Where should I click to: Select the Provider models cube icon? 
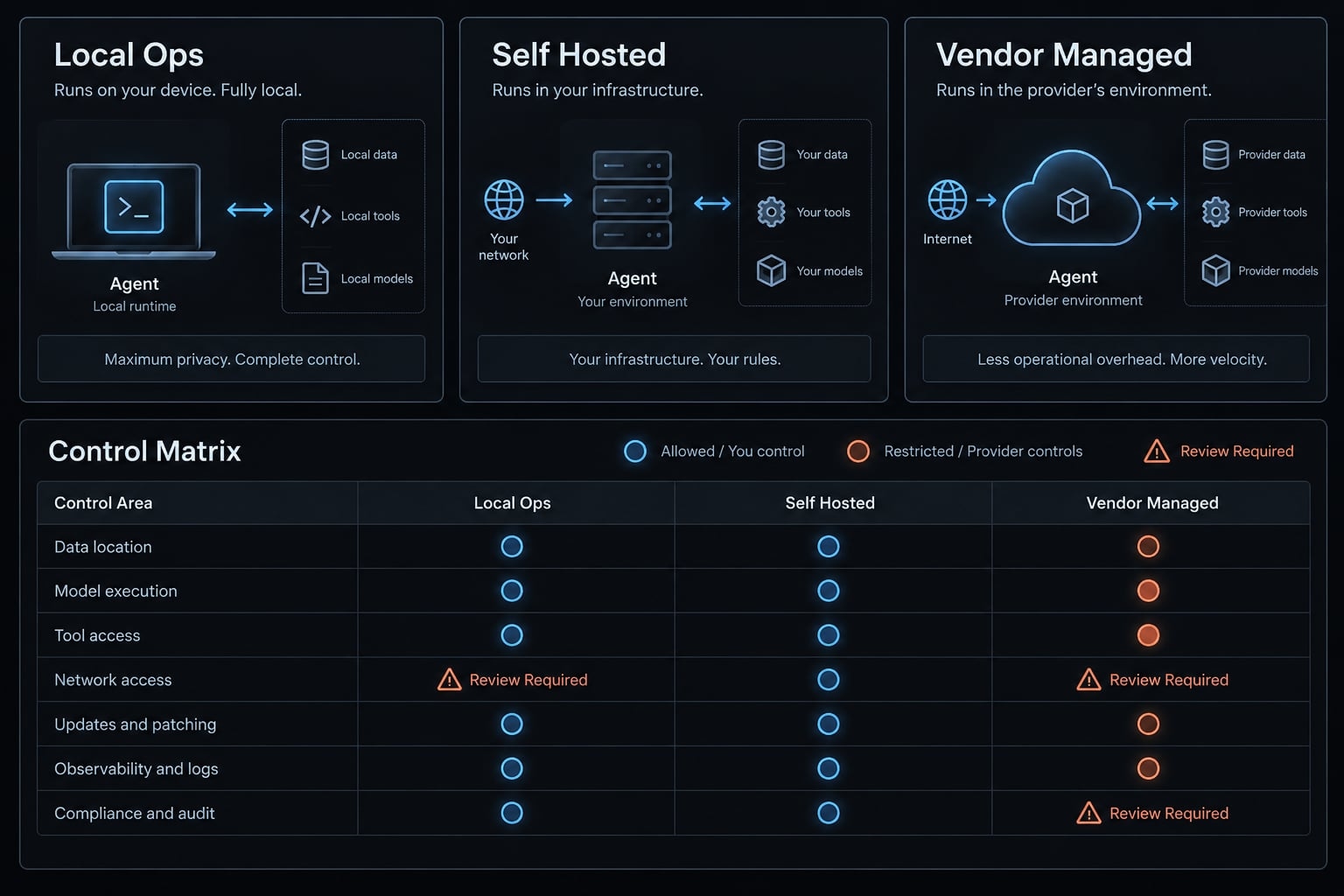[1215, 270]
